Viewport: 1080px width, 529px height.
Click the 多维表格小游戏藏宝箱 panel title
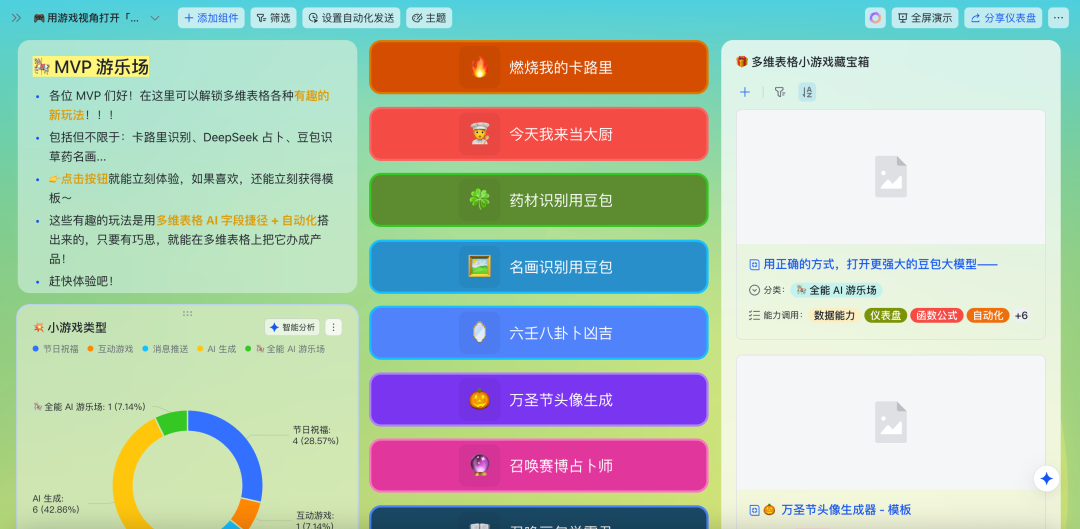(x=810, y=61)
